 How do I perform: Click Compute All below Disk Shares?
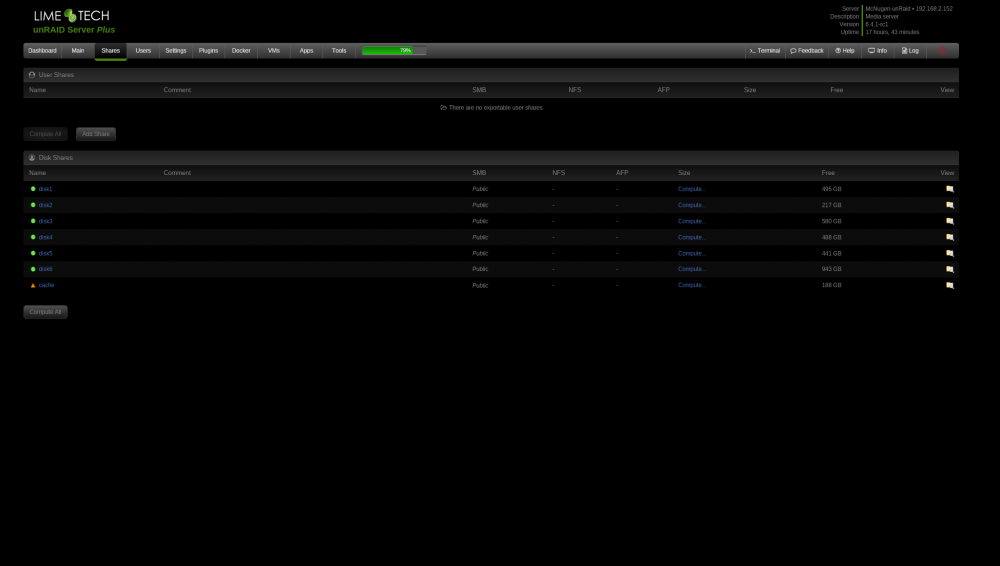45,312
